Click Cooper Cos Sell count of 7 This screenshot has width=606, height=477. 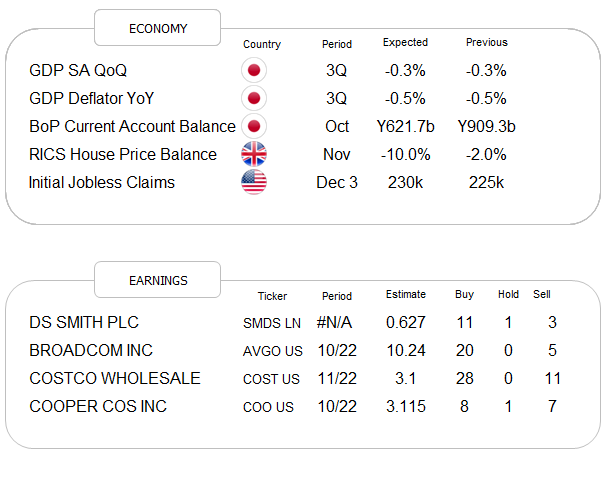tap(552, 407)
